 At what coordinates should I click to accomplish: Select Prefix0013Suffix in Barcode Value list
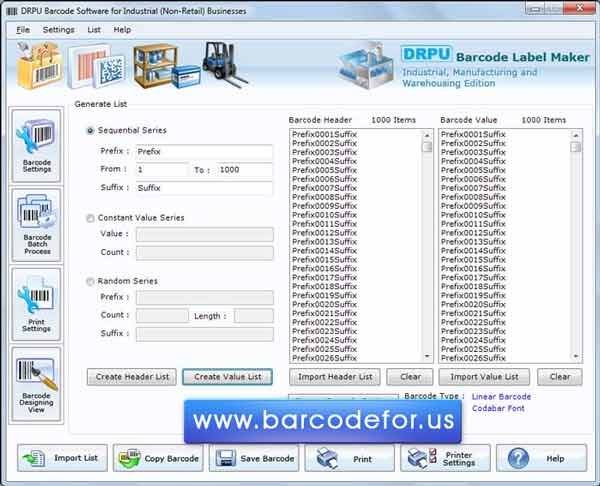(x=473, y=242)
